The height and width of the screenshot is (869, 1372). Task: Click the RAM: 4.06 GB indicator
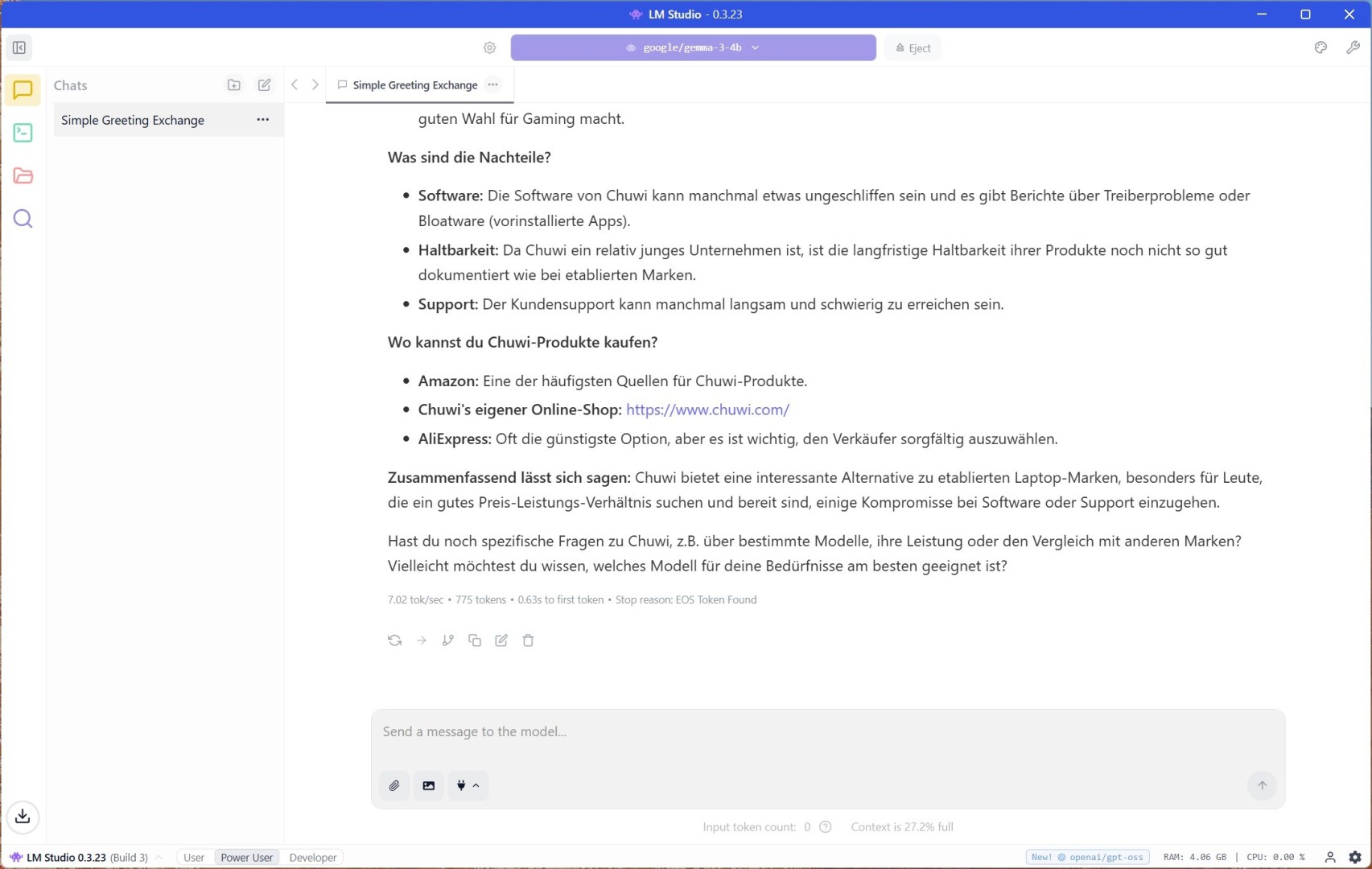pyautogui.click(x=1194, y=857)
